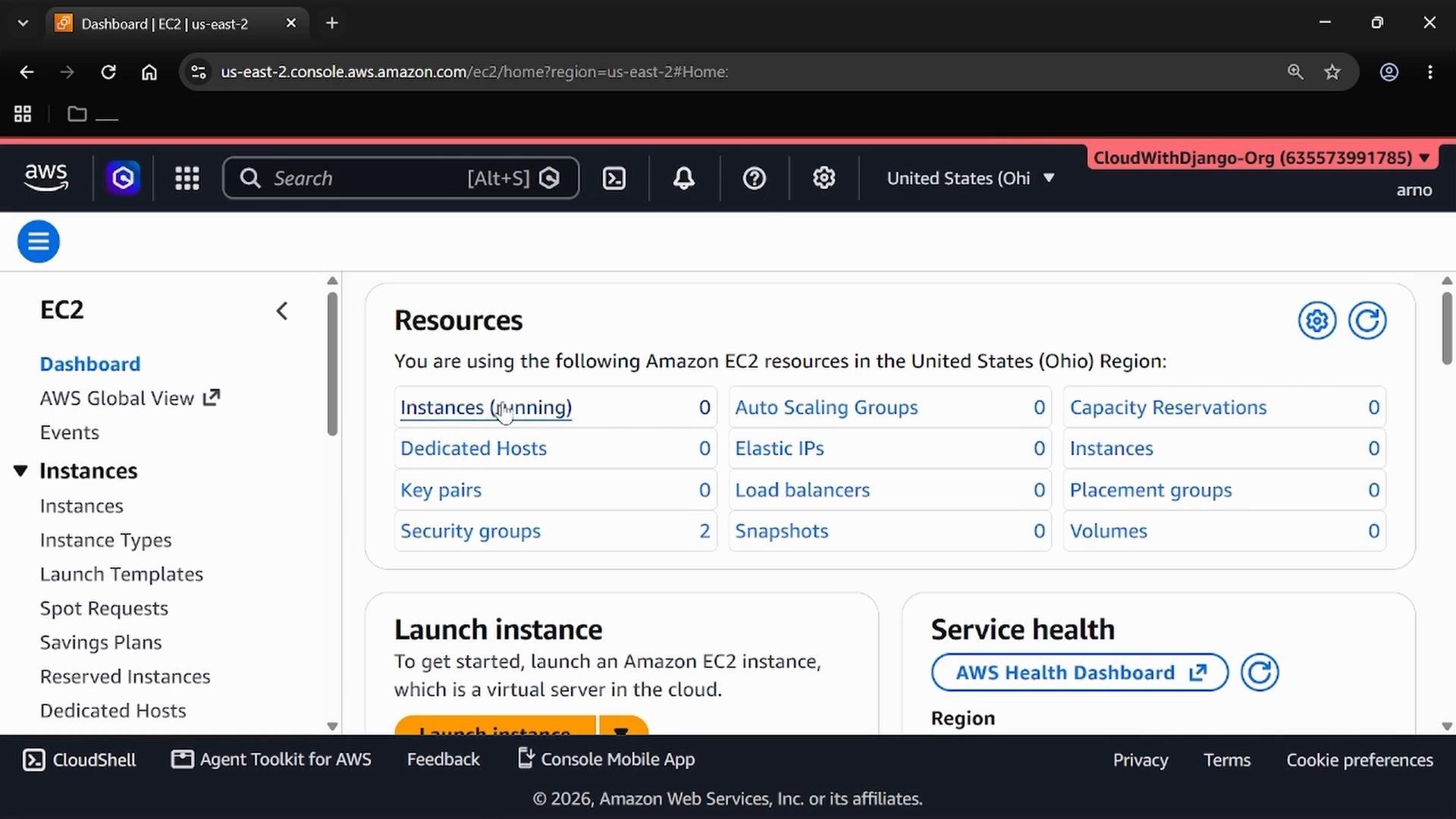The image size is (1456, 819).
Task: Open the console settings gear
Action: tap(824, 178)
